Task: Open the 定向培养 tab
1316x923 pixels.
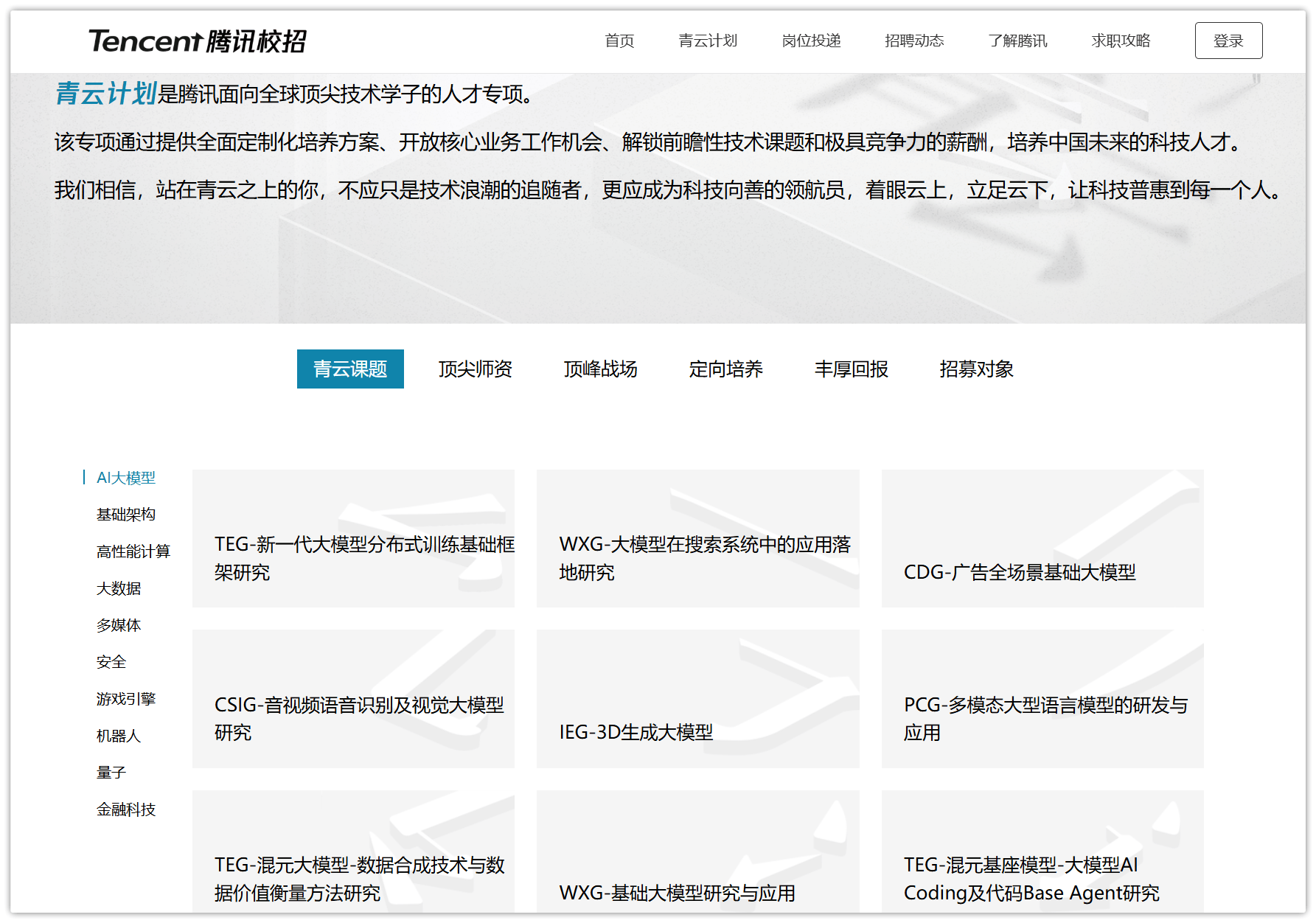Action: (726, 369)
